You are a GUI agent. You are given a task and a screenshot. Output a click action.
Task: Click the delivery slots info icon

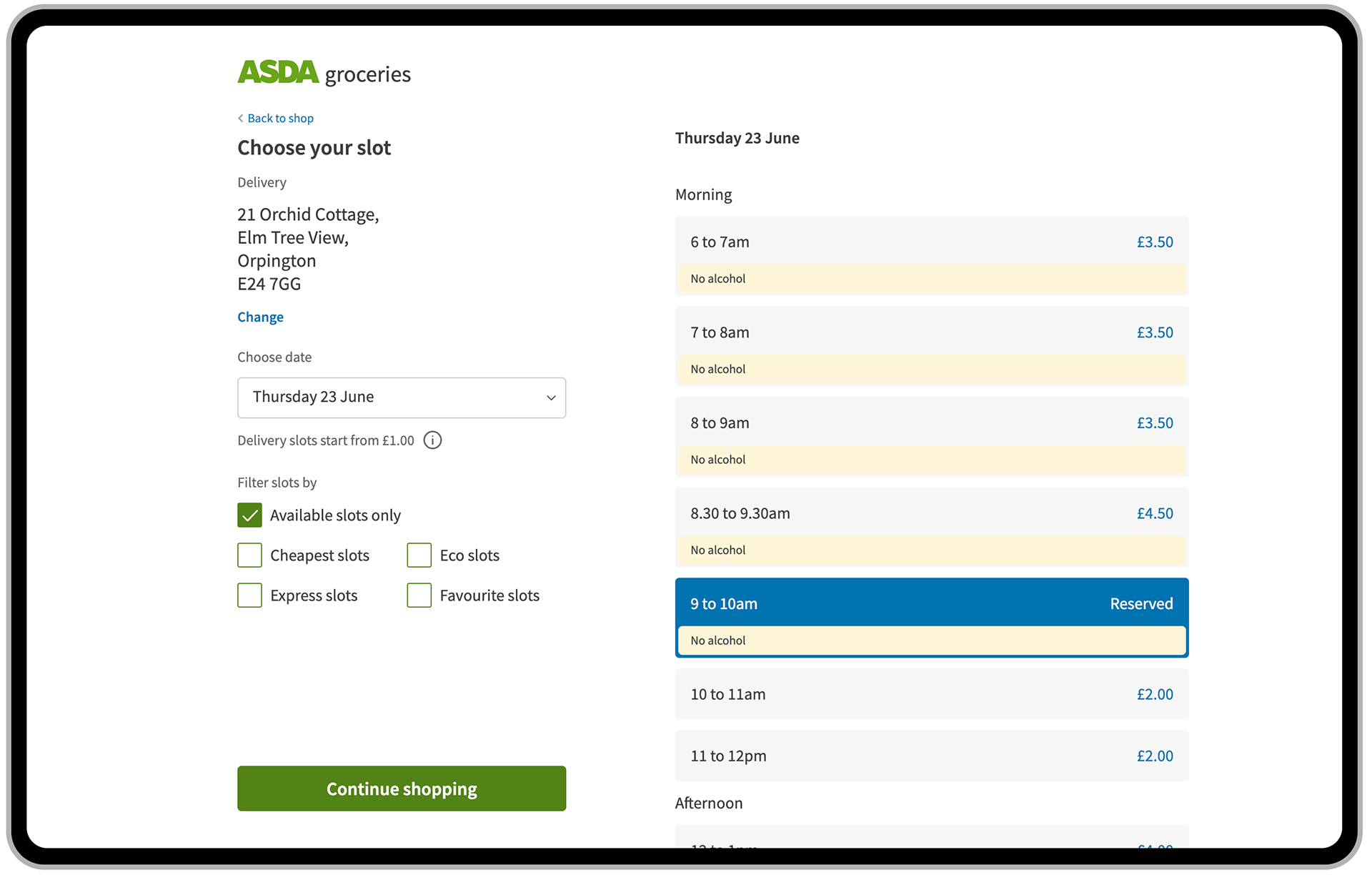pyautogui.click(x=432, y=440)
